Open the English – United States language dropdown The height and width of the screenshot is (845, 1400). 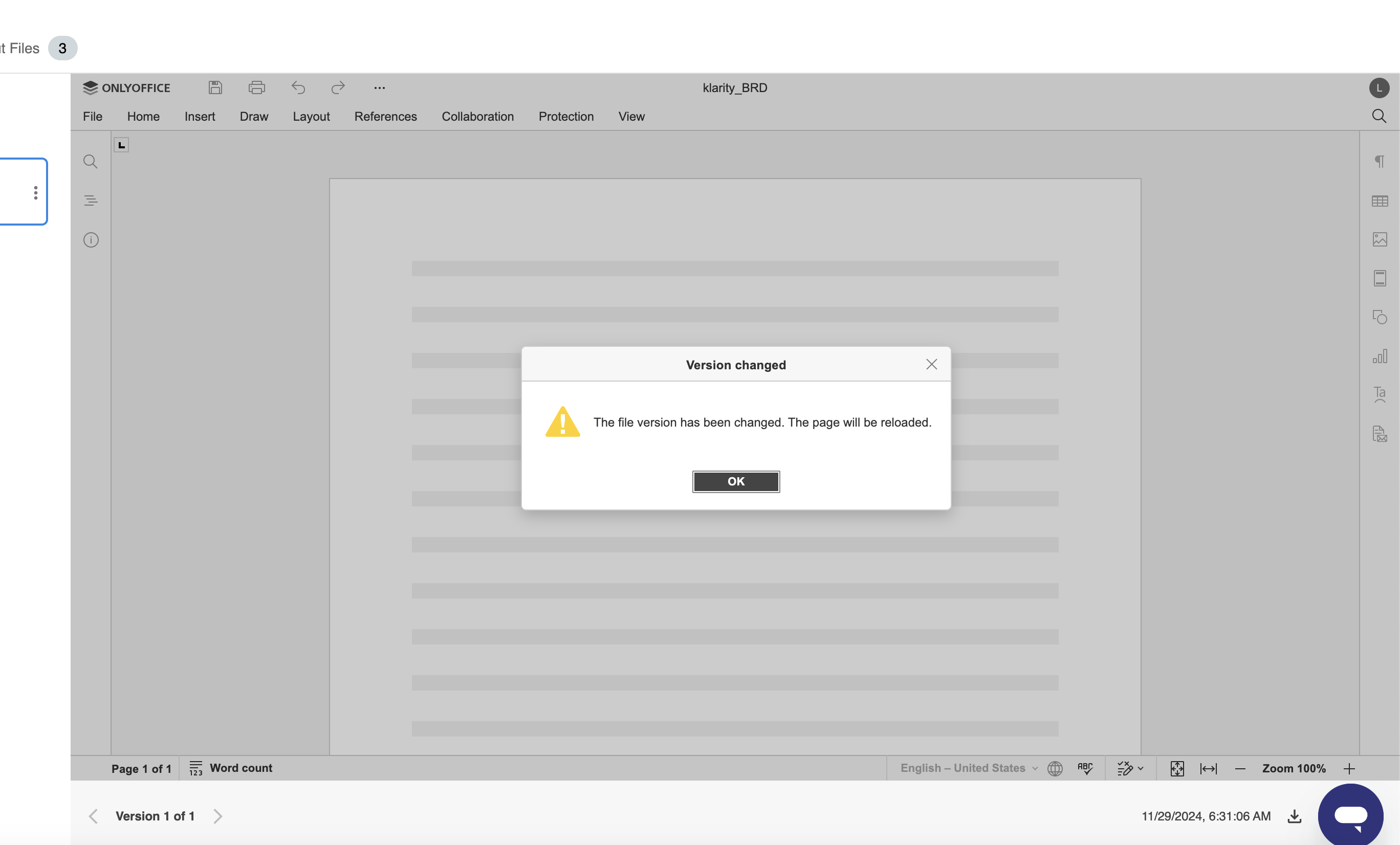(x=969, y=768)
